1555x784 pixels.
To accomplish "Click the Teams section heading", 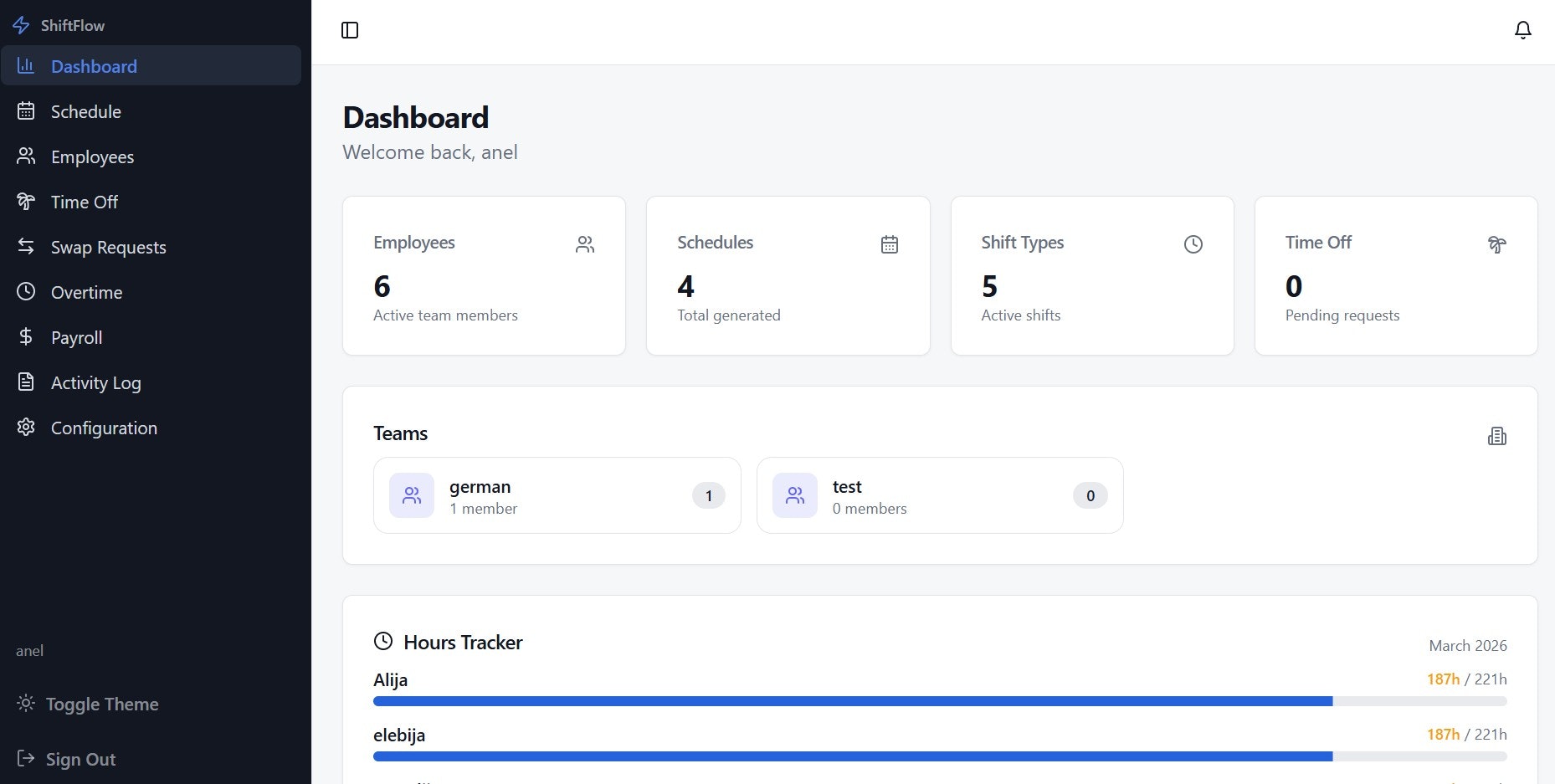I will tap(400, 433).
